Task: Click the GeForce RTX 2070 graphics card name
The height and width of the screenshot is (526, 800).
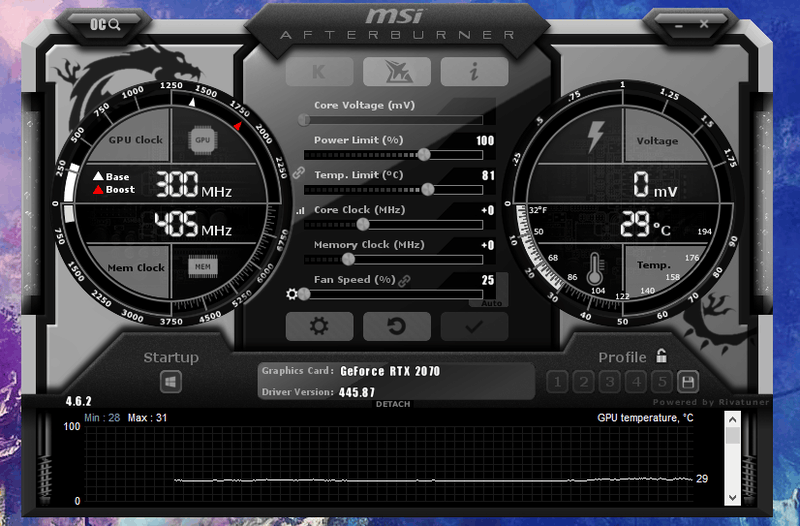Action: pos(390,371)
